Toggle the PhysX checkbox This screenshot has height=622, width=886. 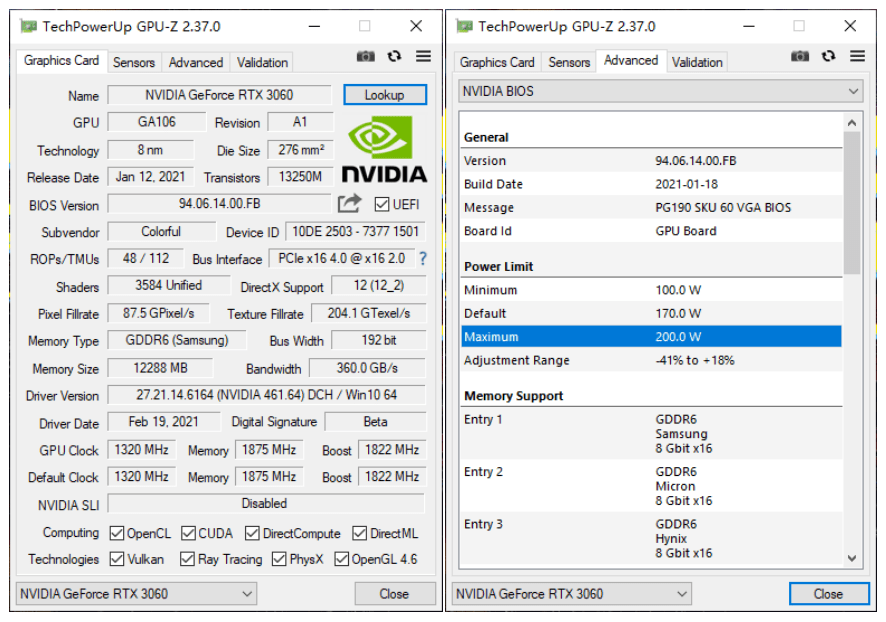click(279, 559)
